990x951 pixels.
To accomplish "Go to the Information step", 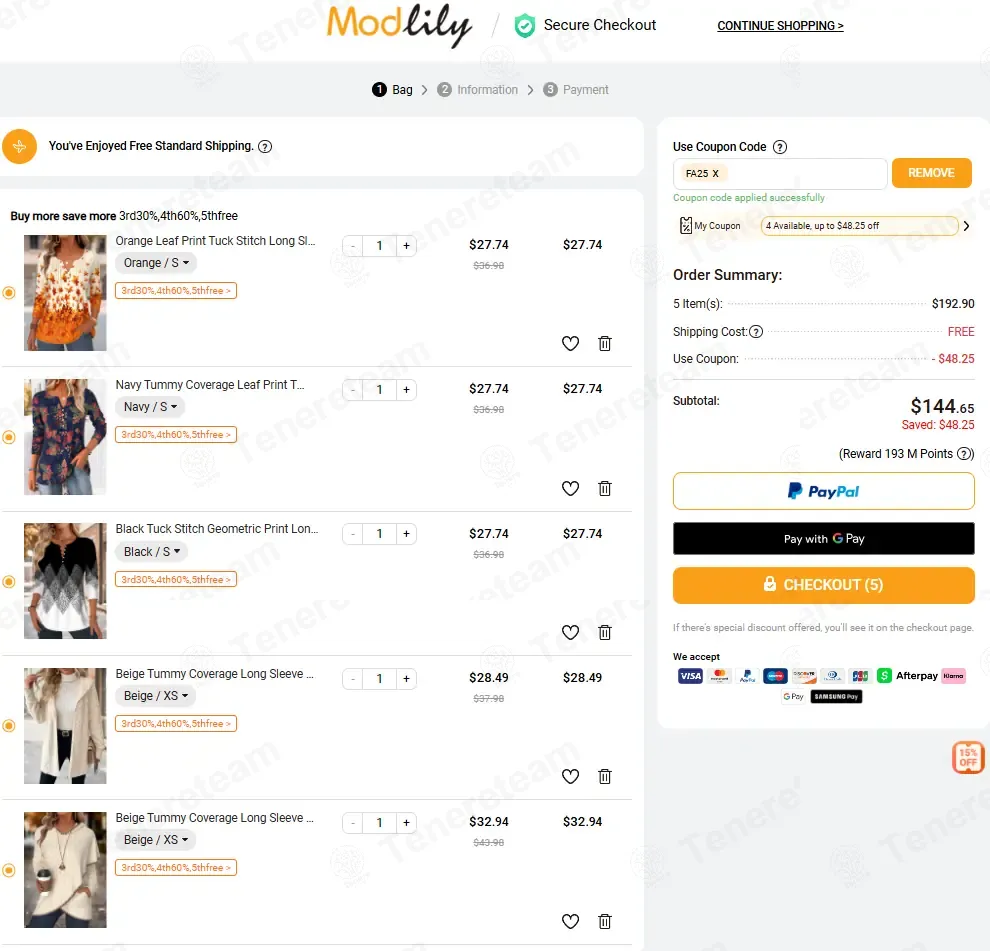I will (477, 90).
